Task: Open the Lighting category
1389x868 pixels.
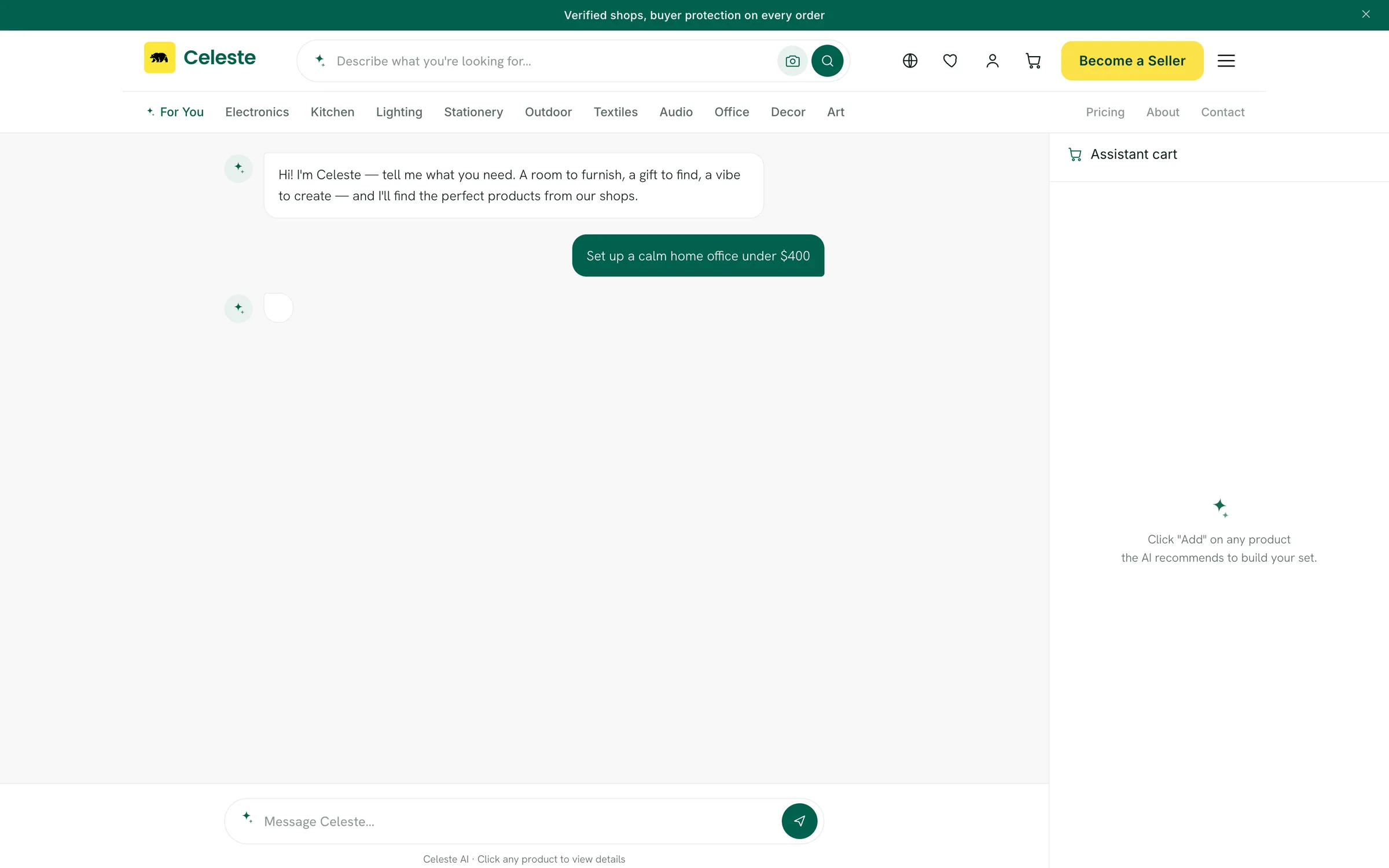Action: pos(399,112)
